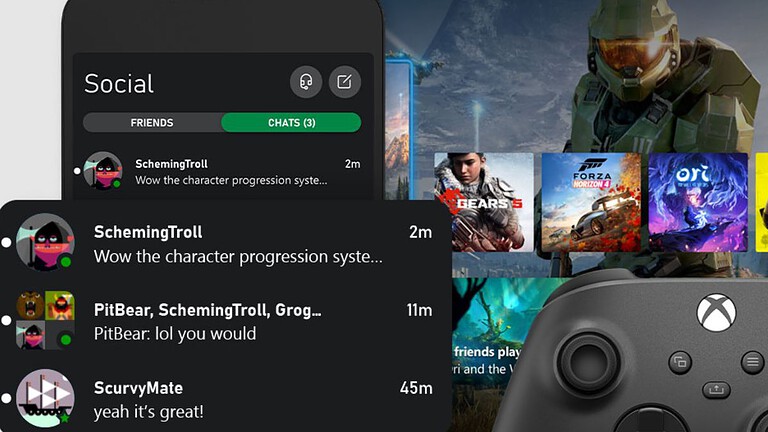The height and width of the screenshot is (432, 768).
Task: Click the controller View button
Action: pos(680,362)
